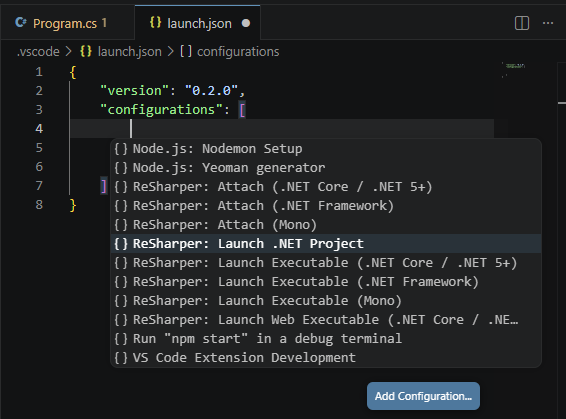Viewport: 566px width, 419px height.
Task: Click the "version" key in the code
Action: pyautogui.click(x=134, y=91)
